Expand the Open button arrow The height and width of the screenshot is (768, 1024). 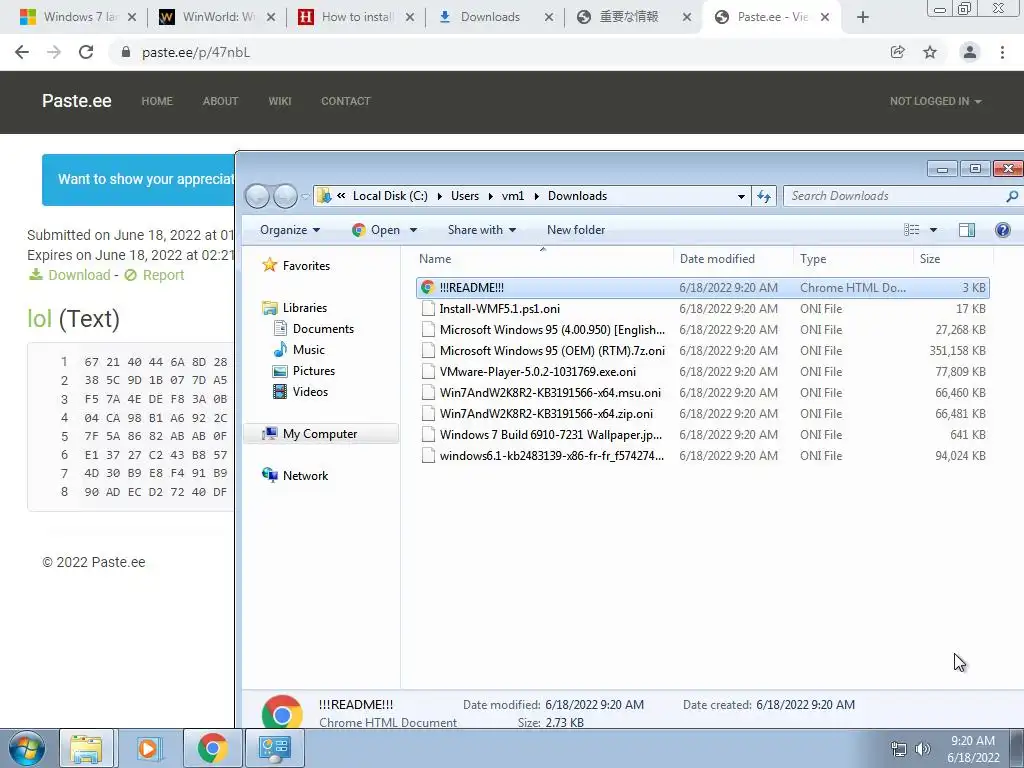coord(413,230)
